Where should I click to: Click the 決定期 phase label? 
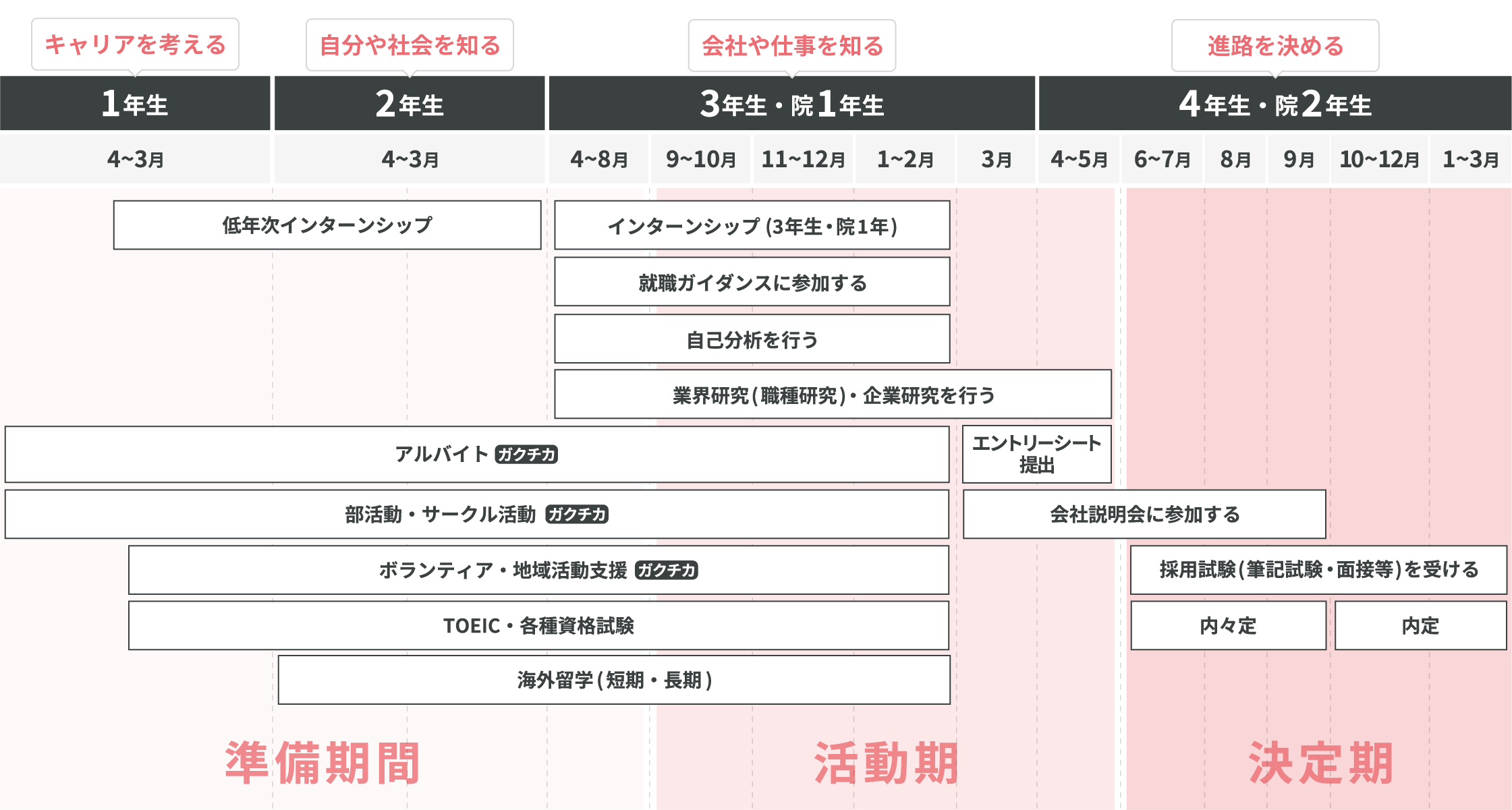click(1320, 763)
